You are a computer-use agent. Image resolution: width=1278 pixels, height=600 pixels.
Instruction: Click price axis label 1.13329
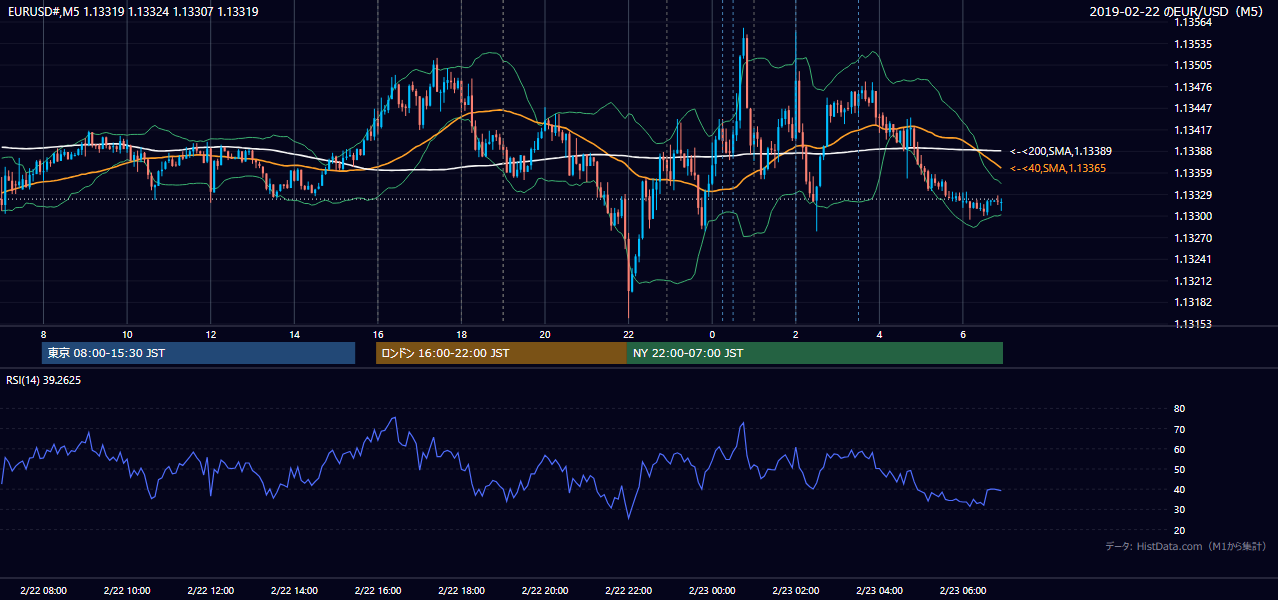1194,195
